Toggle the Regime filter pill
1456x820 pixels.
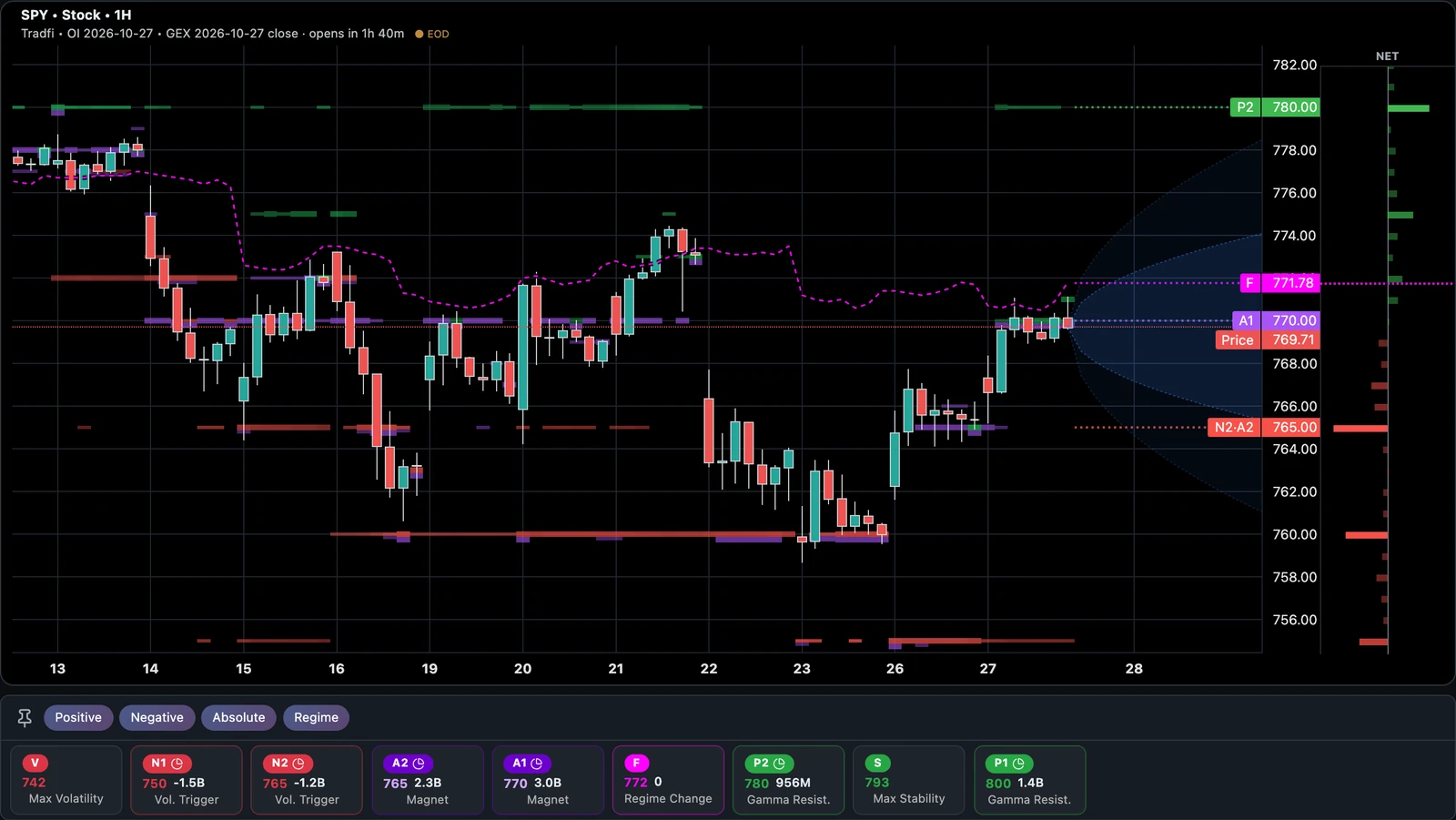coord(316,718)
